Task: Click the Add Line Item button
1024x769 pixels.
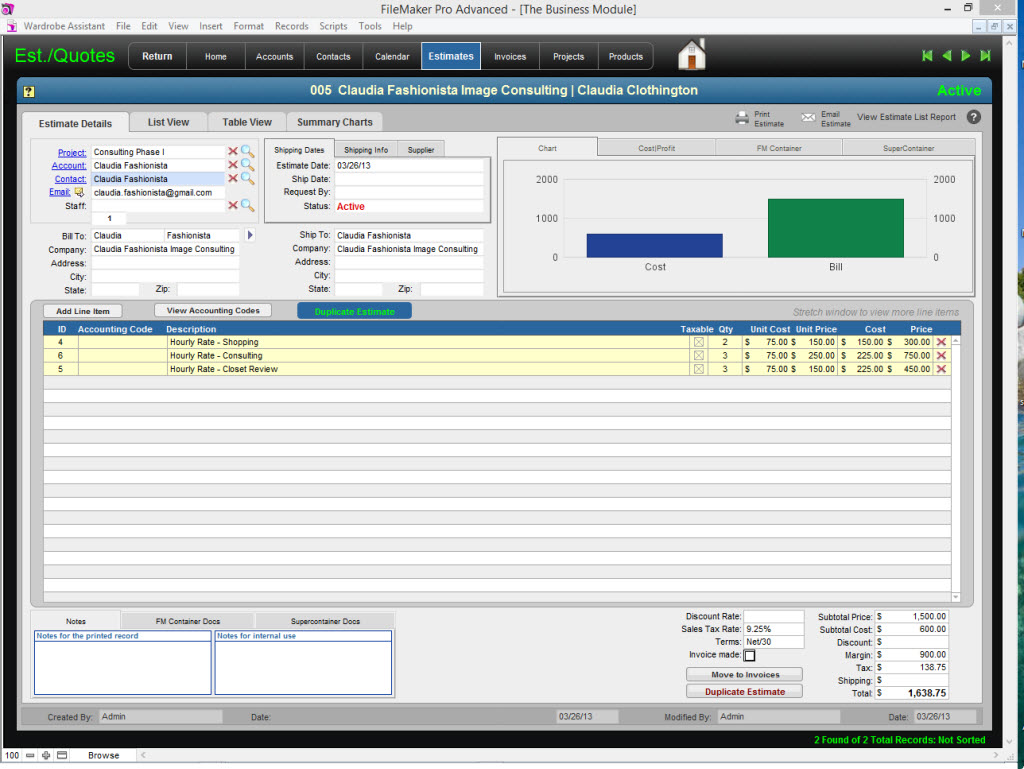Action: click(x=83, y=311)
